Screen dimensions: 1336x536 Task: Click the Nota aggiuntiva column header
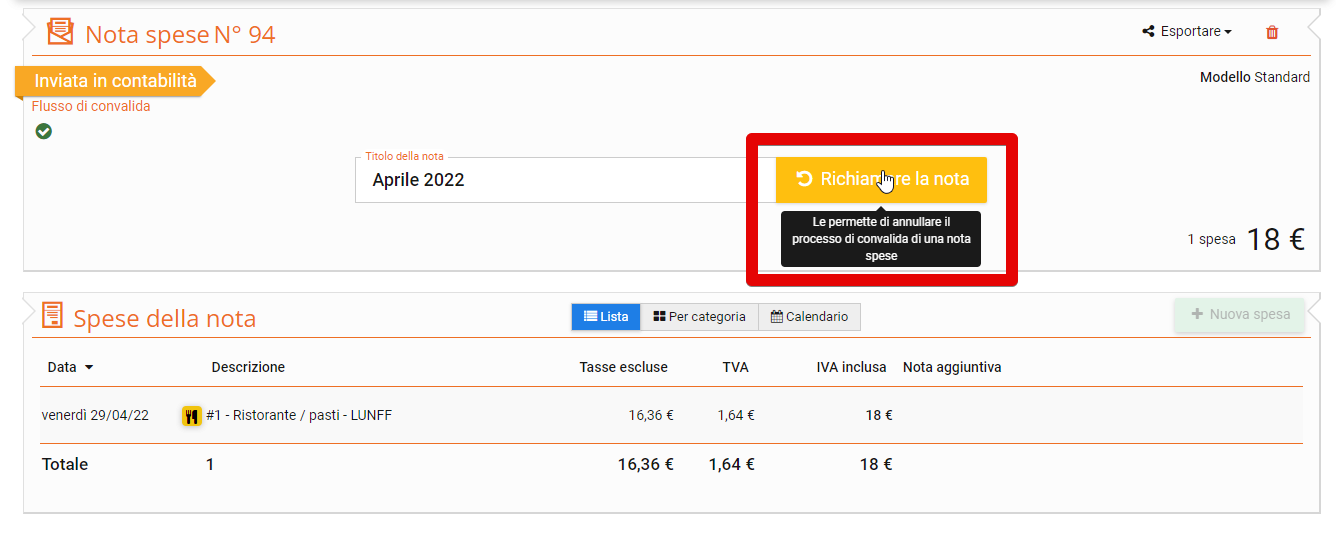(952, 367)
